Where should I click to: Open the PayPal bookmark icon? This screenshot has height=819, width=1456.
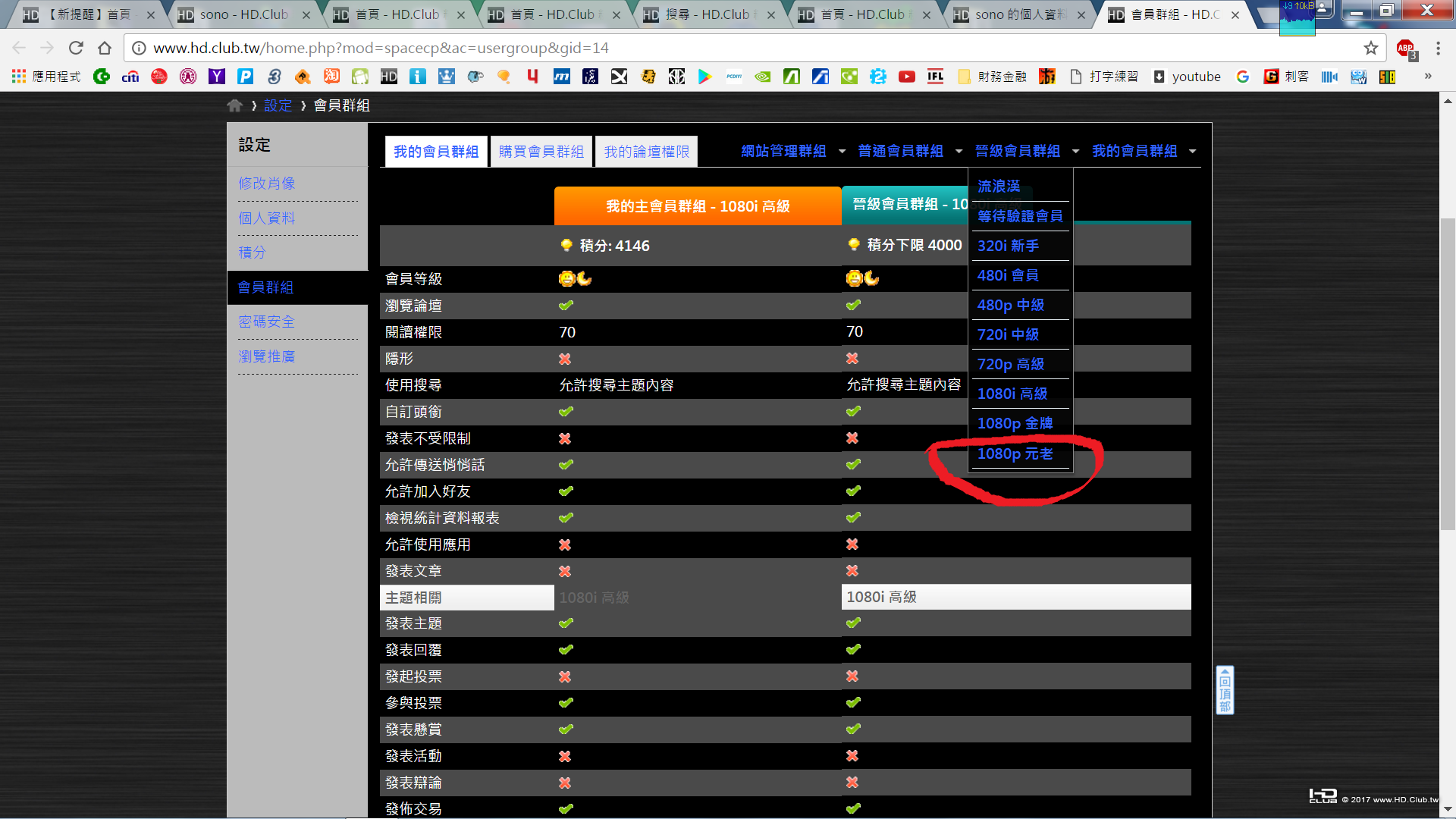click(245, 77)
